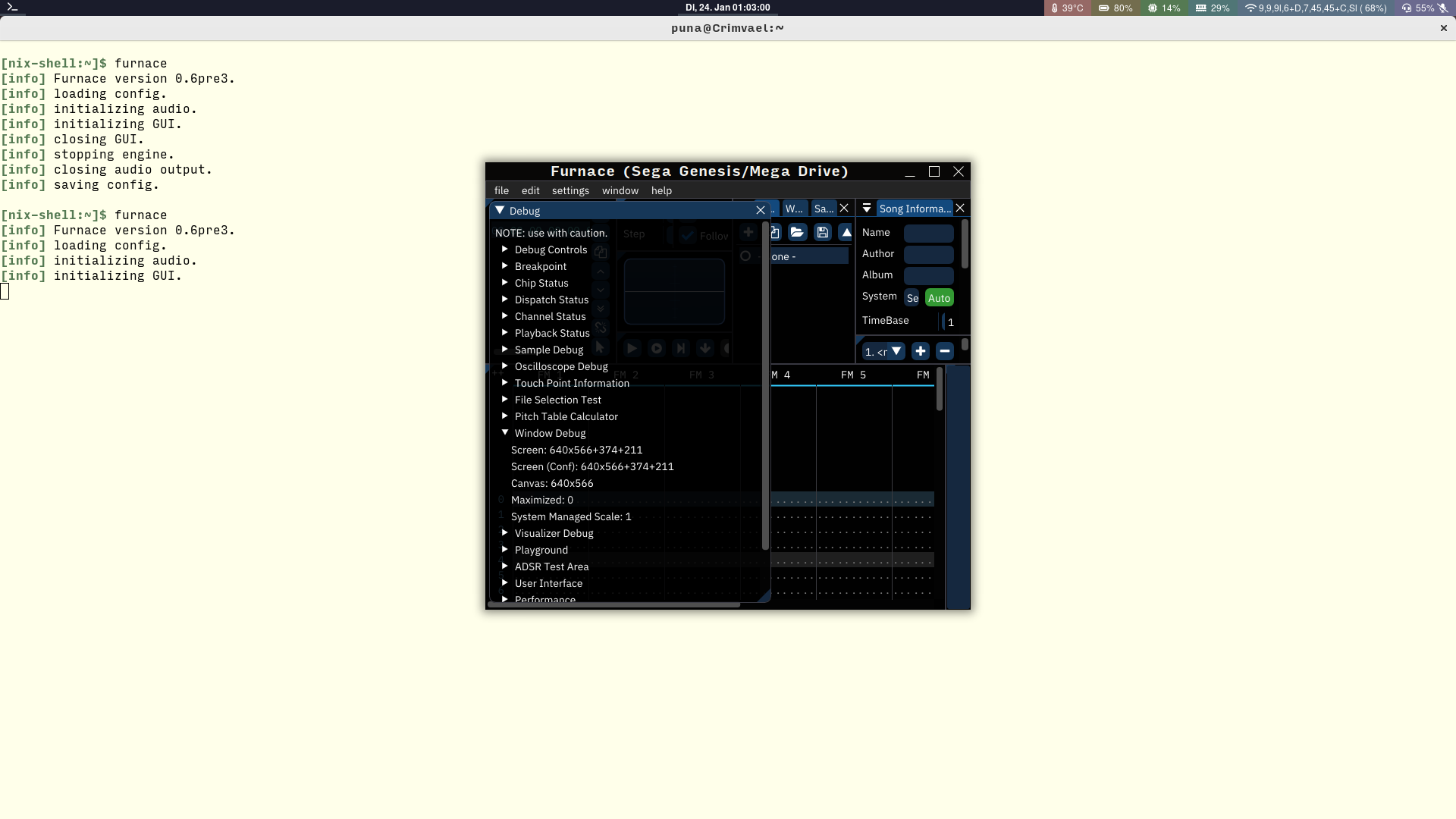This screenshot has height=819, width=1456.
Task: Click the TimeBase value field
Action: coord(949,322)
